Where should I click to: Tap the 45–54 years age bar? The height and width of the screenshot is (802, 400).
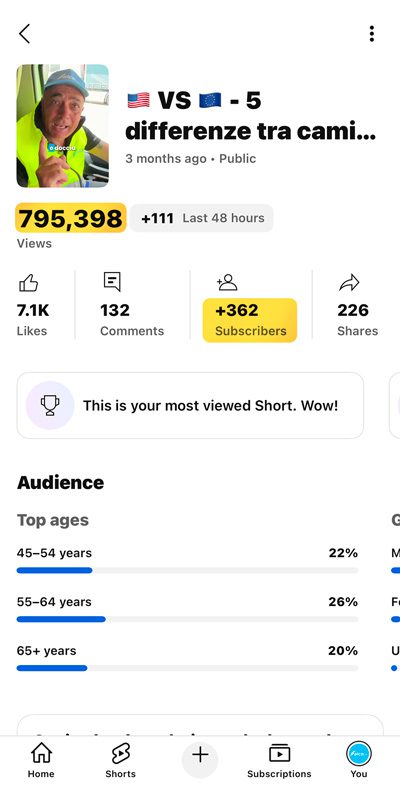187,570
